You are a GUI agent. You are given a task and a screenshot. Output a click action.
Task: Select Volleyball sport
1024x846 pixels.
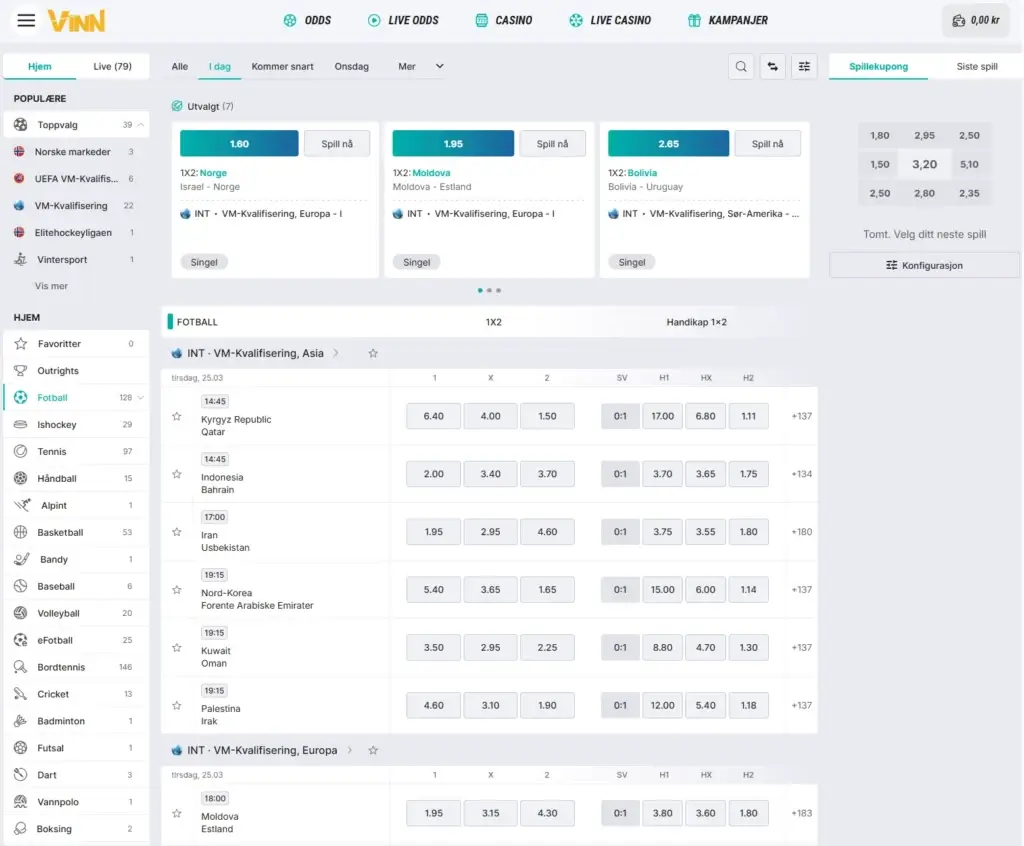pos(76,613)
